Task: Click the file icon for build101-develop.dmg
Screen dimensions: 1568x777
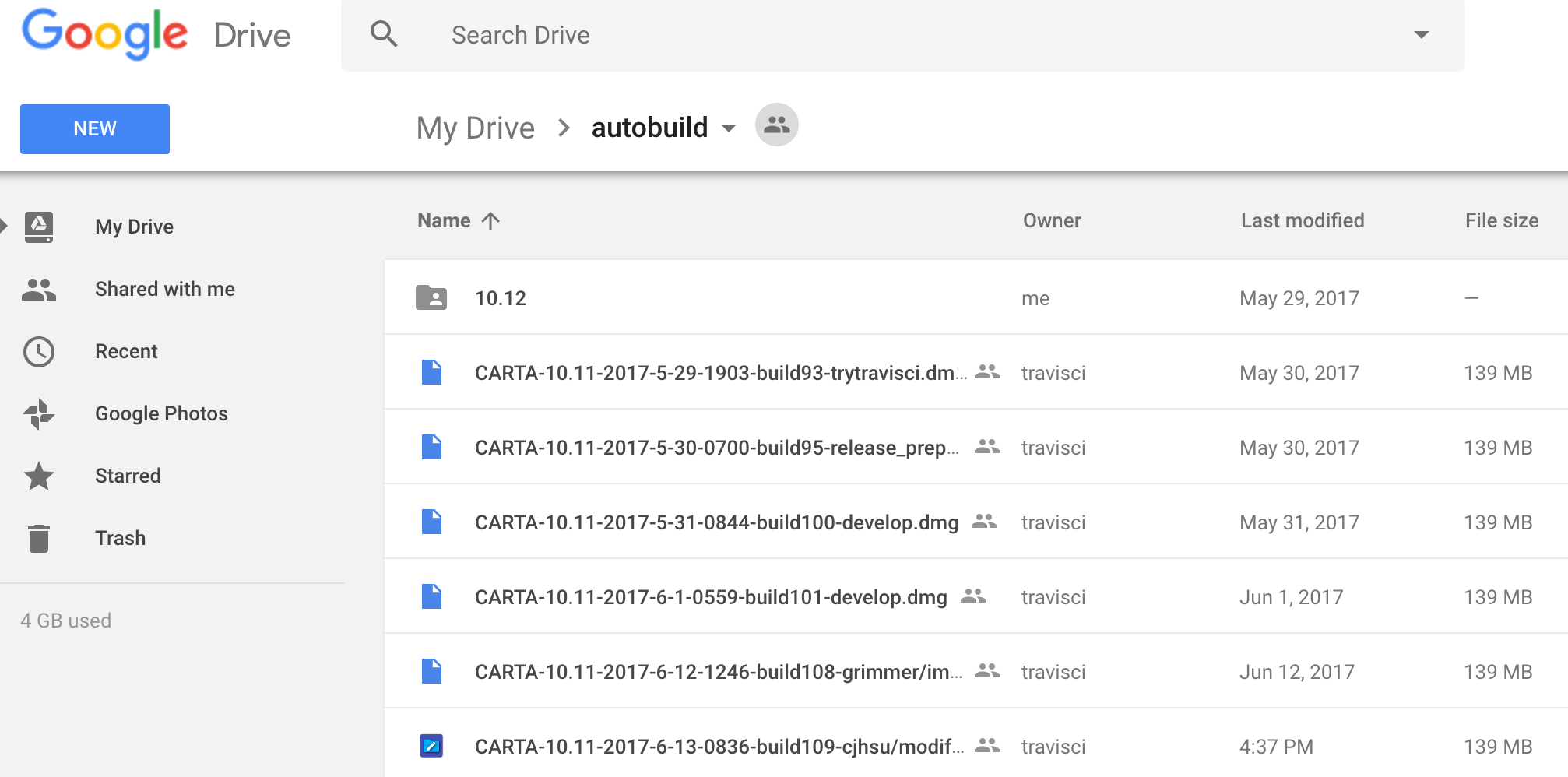Action: pos(431,596)
